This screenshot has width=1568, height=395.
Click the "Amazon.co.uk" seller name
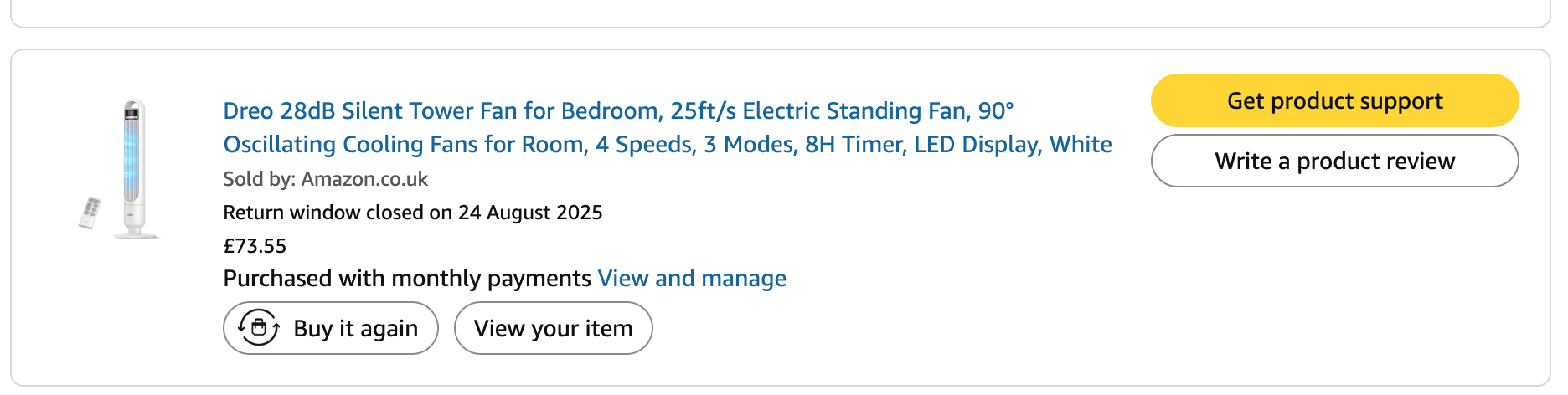coord(364,179)
